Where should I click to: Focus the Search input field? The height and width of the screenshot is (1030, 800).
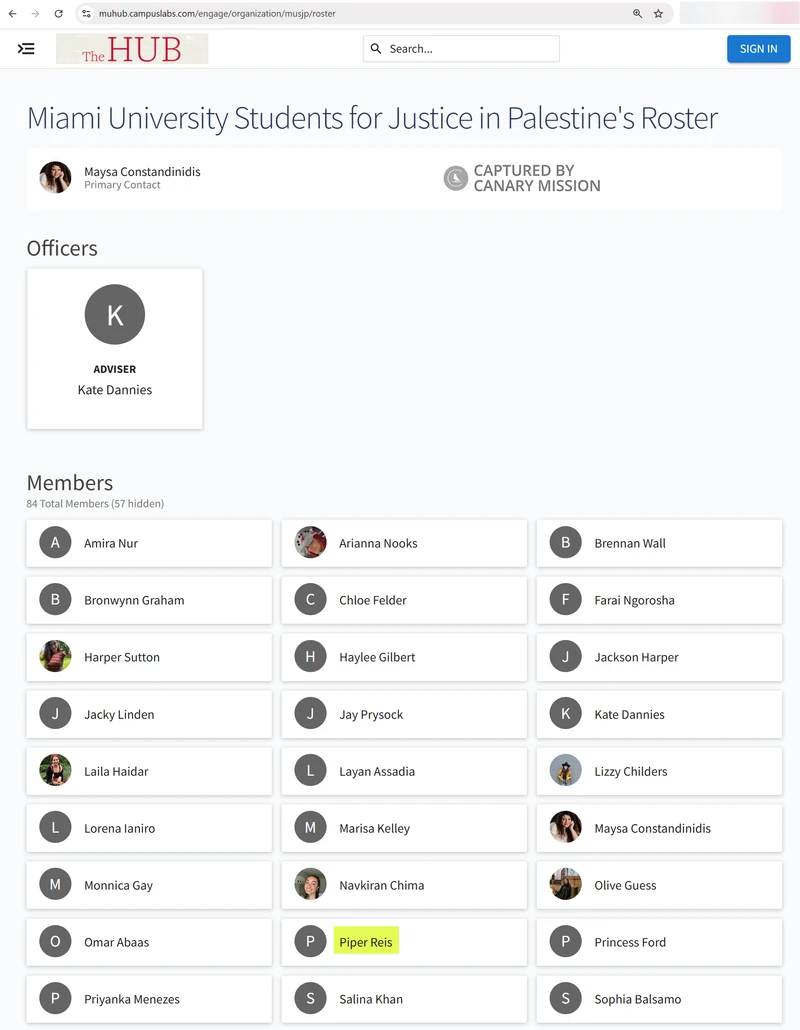point(461,49)
